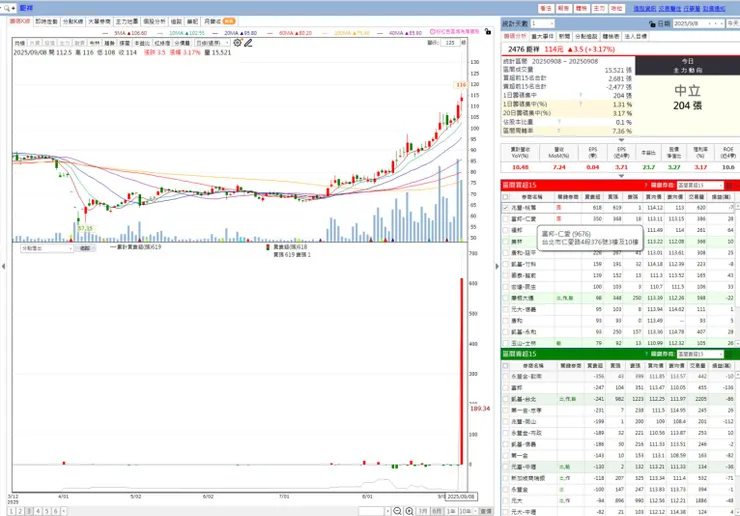
Task: Zoom in the chart with plus magnifier
Action: [409, 511]
